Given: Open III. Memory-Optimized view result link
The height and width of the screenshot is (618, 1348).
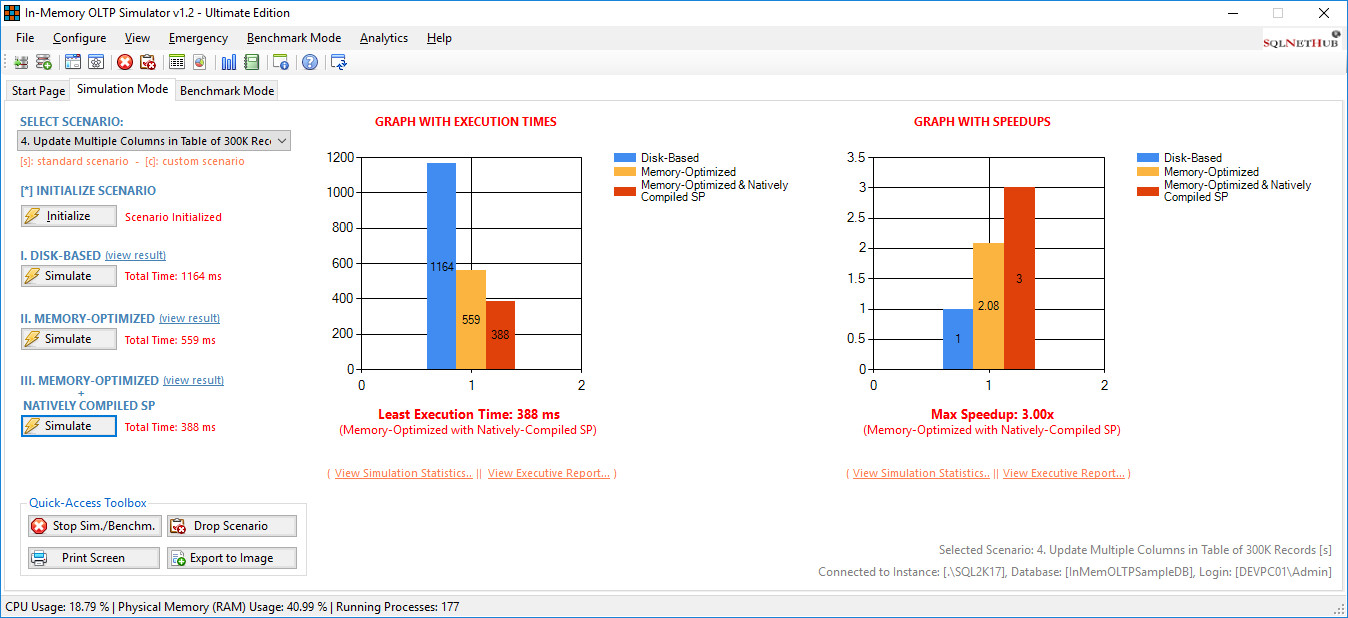Looking at the screenshot, I should pyautogui.click(x=193, y=380).
